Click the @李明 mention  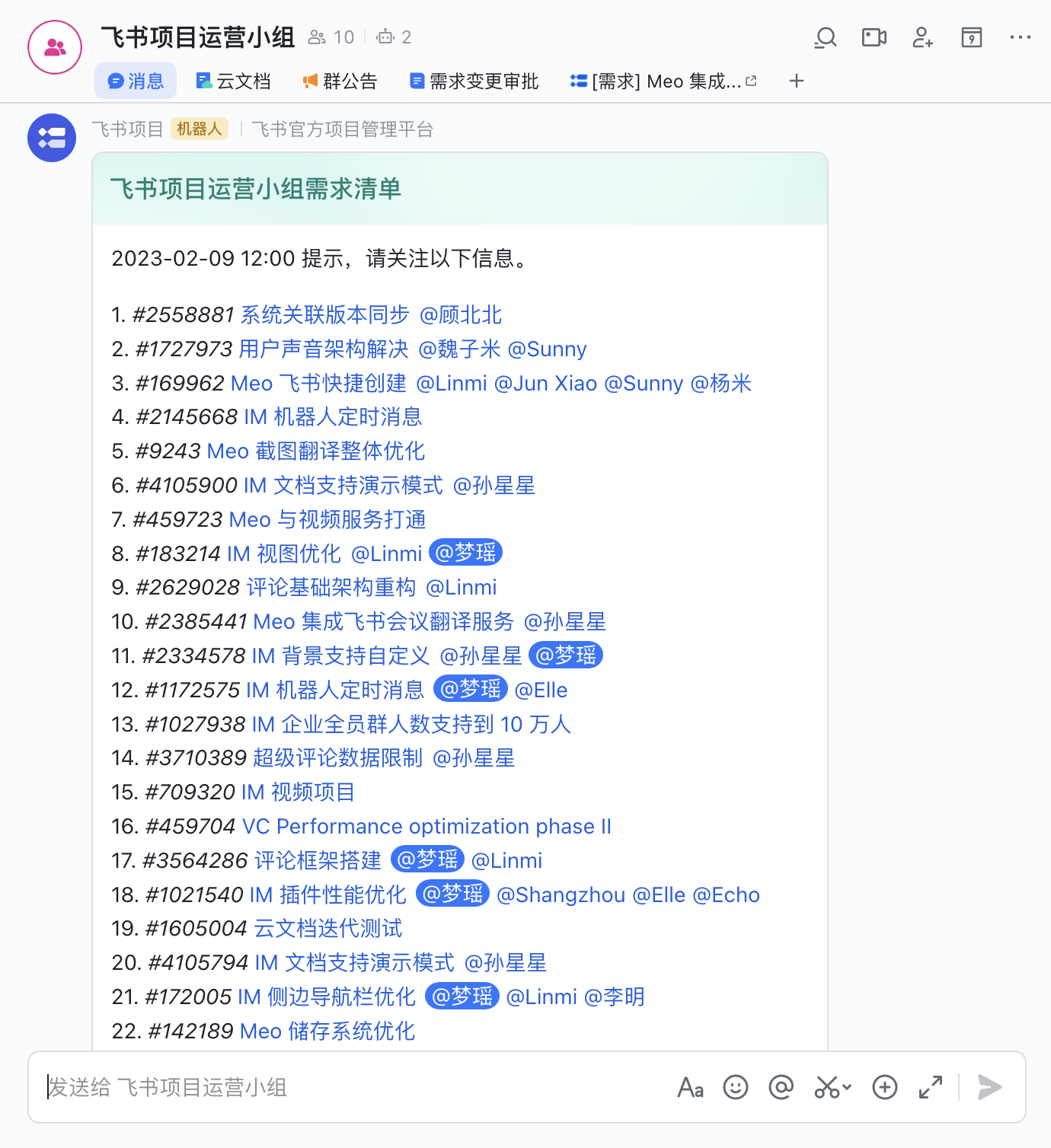point(614,997)
